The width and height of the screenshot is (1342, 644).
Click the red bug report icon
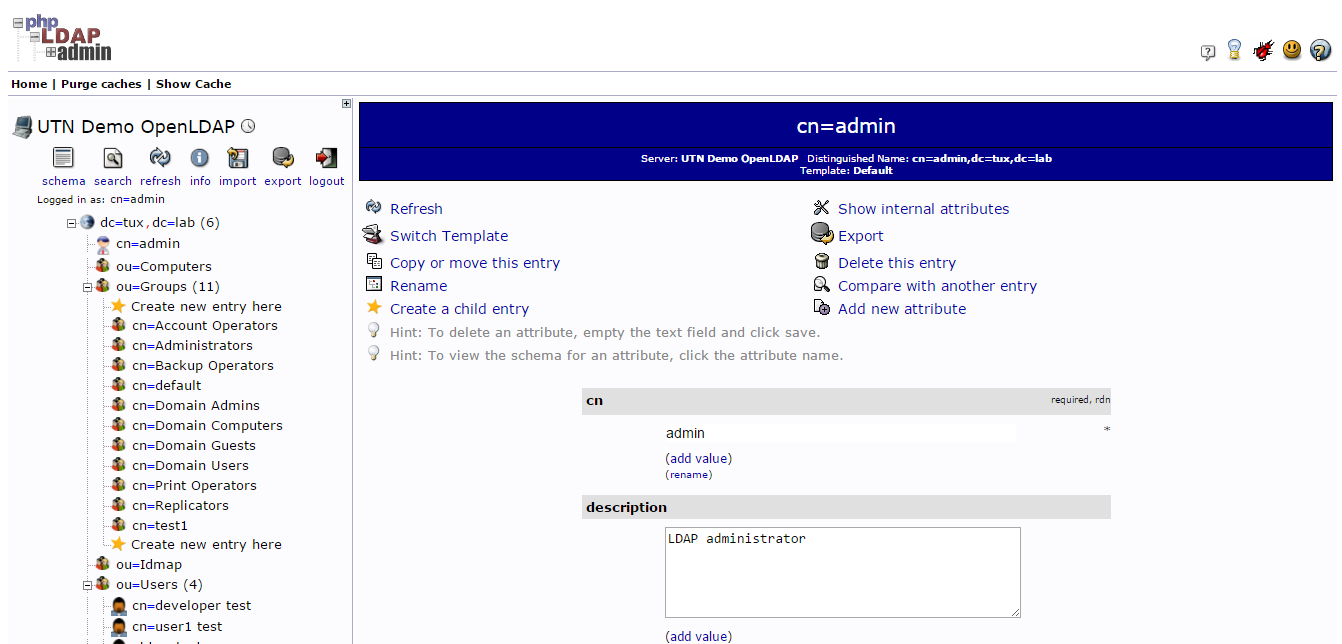(x=1263, y=50)
